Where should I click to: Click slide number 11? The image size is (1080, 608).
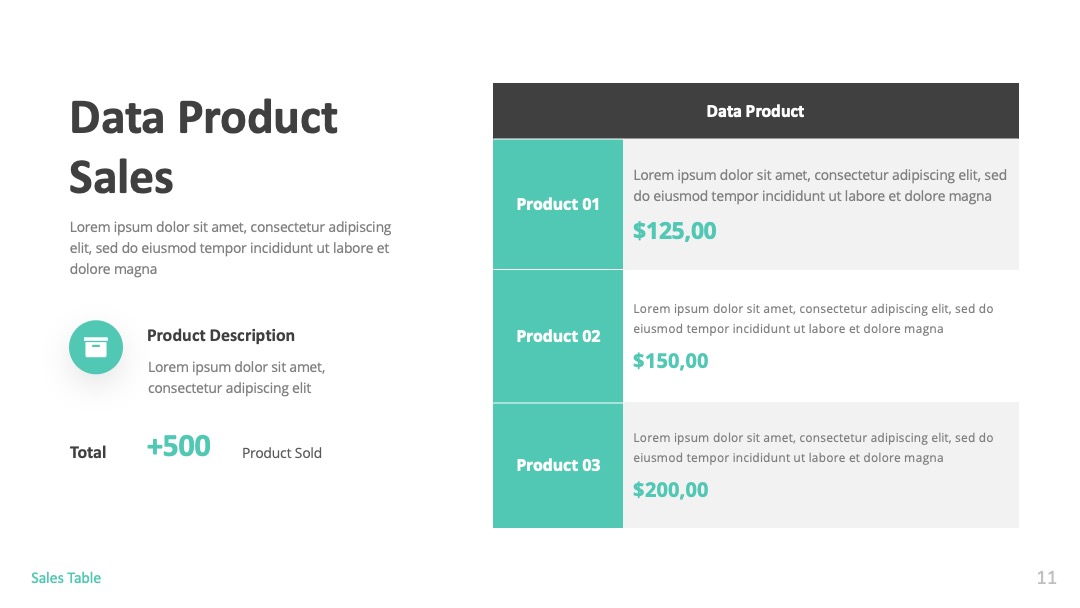tap(1046, 578)
